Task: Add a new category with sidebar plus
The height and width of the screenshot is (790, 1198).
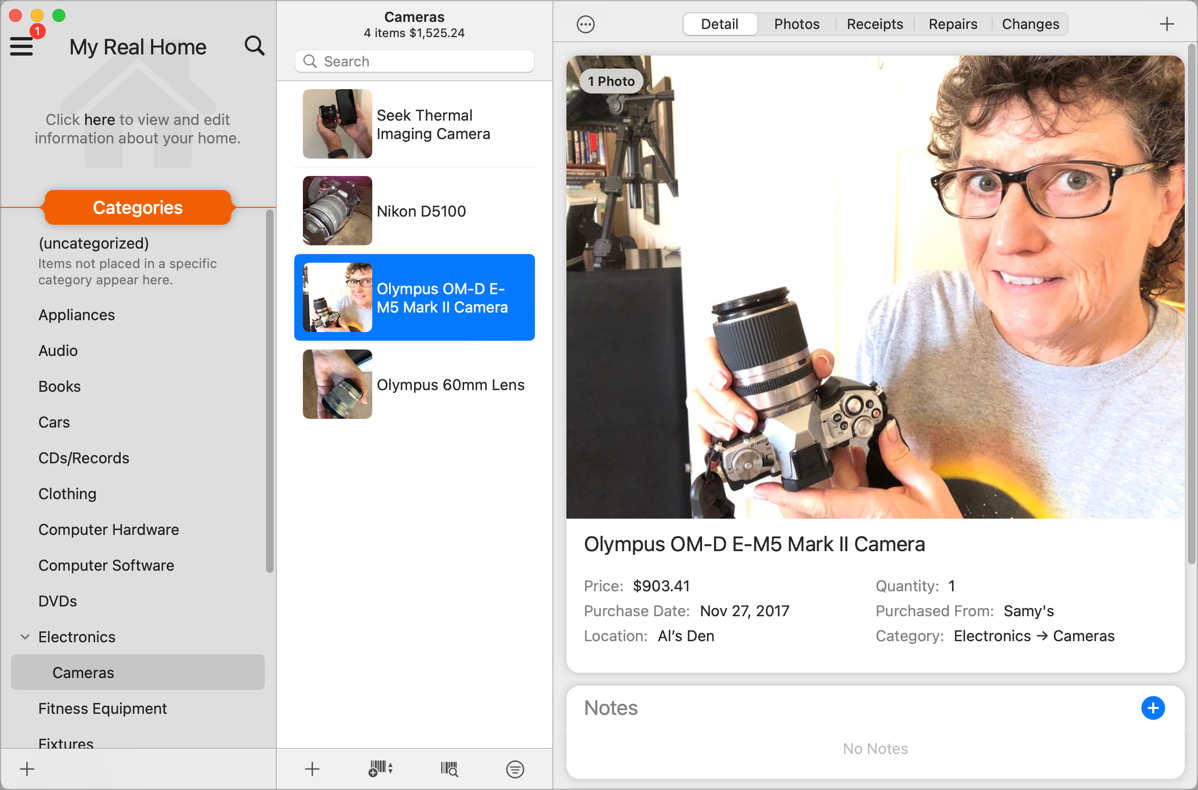Action: 27,769
